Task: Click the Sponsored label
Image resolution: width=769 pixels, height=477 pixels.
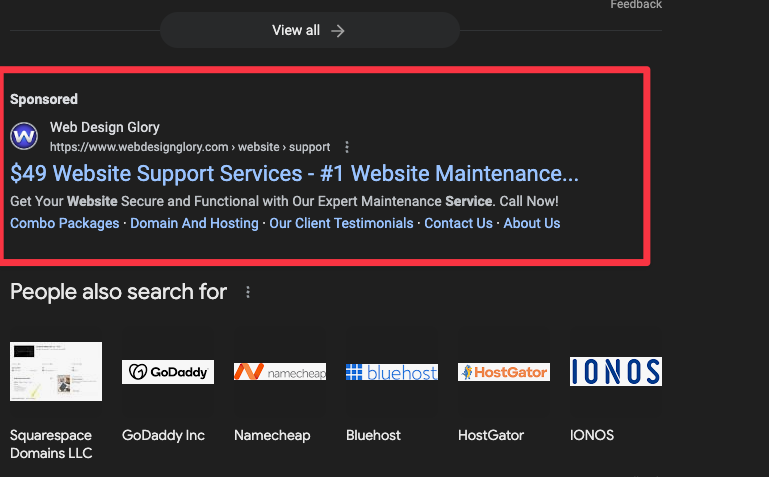Action: (x=44, y=100)
